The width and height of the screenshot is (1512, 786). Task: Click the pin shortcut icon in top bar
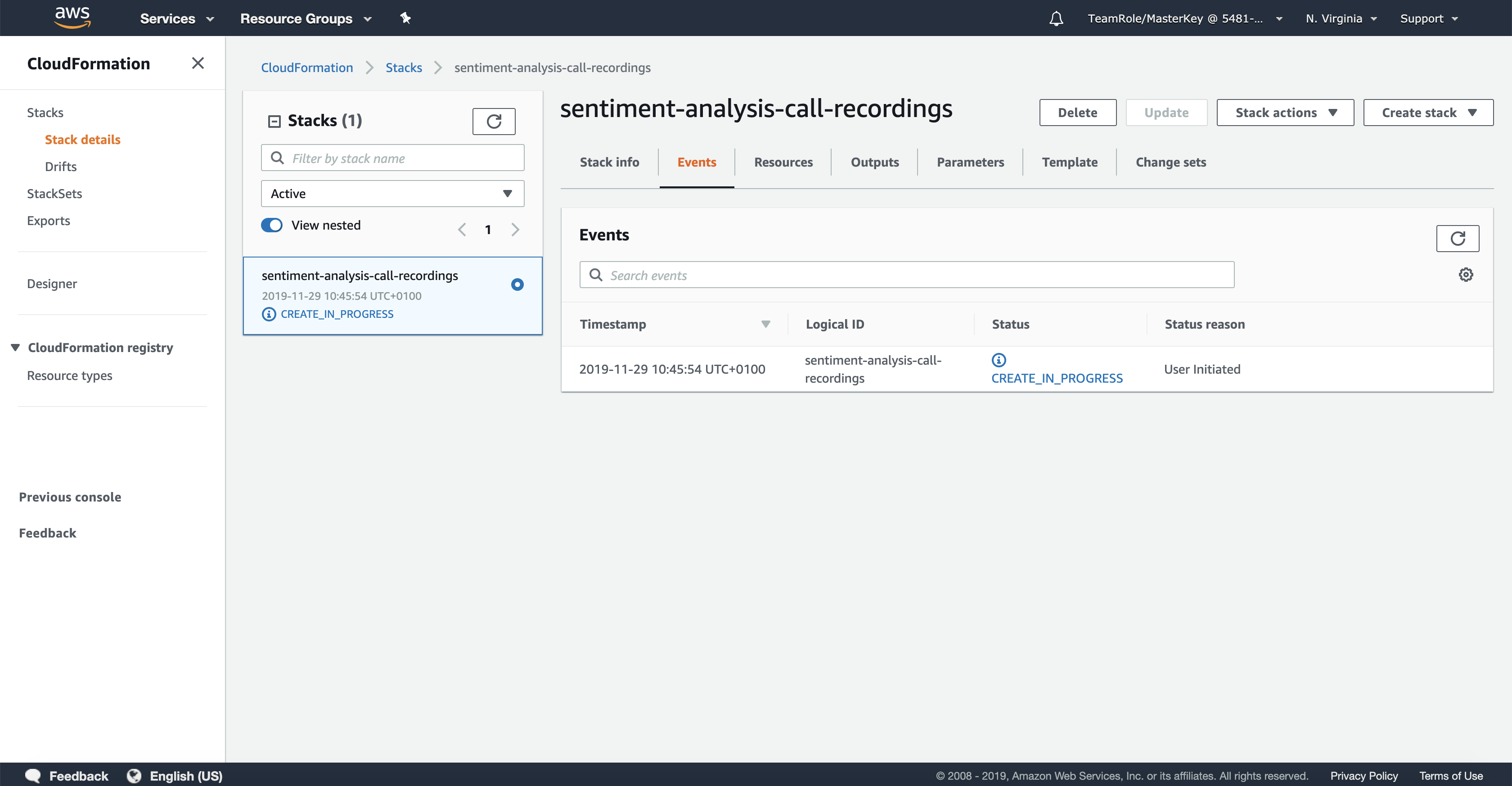pos(405,18)
